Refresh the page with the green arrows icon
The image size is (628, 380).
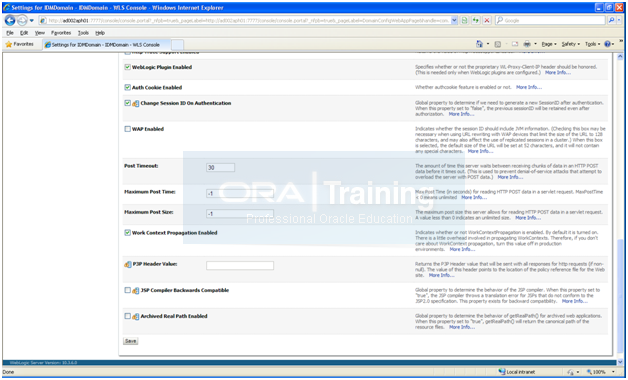476,20
